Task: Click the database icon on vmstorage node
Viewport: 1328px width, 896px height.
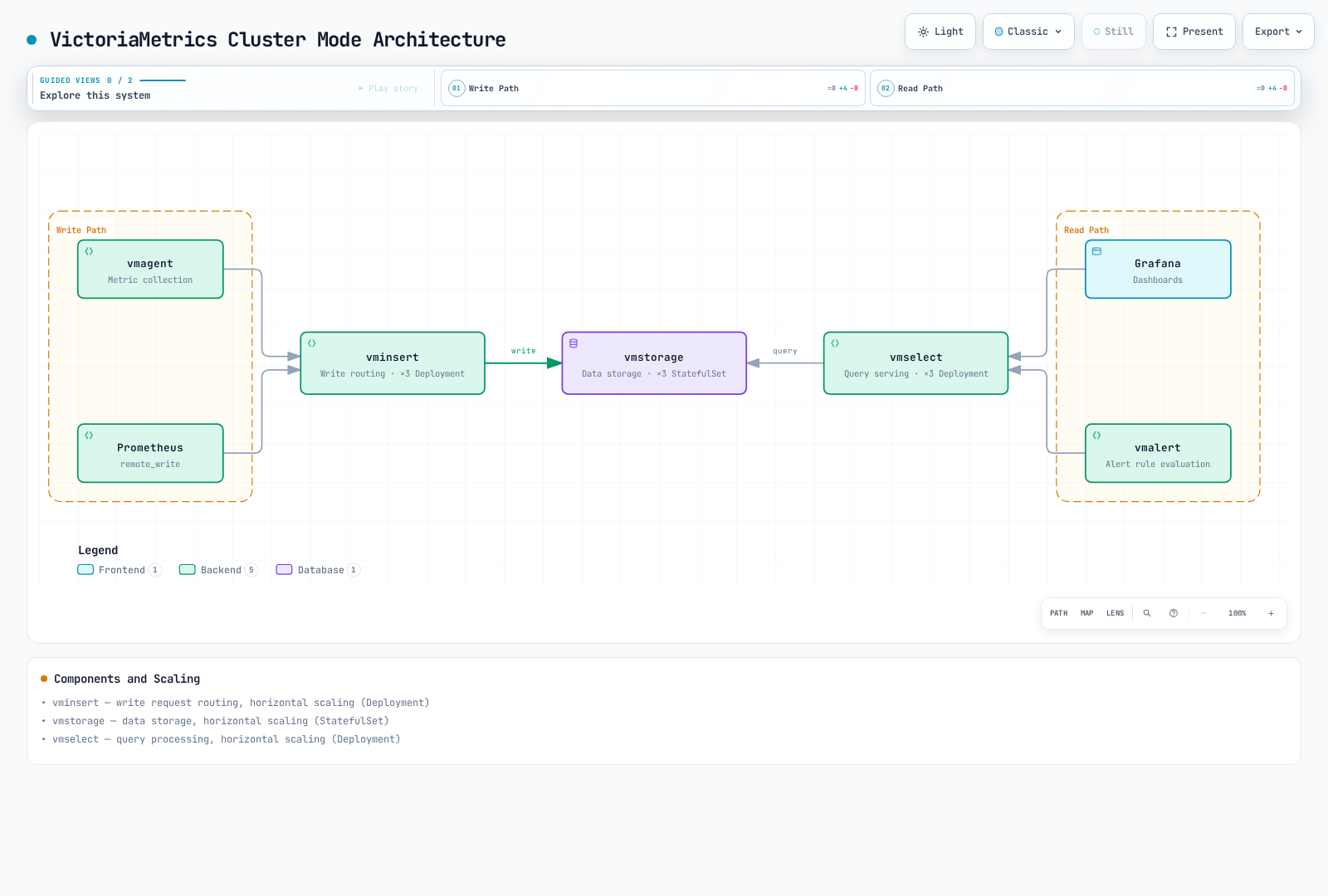Action: click(x=574, y=343)
